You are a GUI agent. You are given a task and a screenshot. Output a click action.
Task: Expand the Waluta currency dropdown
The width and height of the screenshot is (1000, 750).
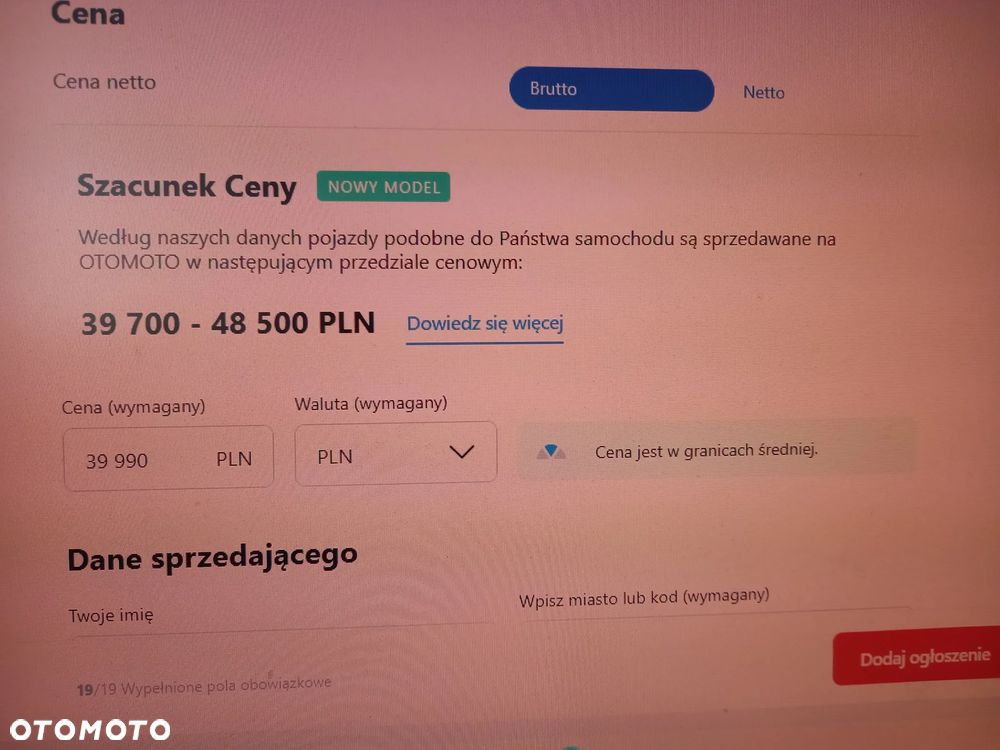395,454
